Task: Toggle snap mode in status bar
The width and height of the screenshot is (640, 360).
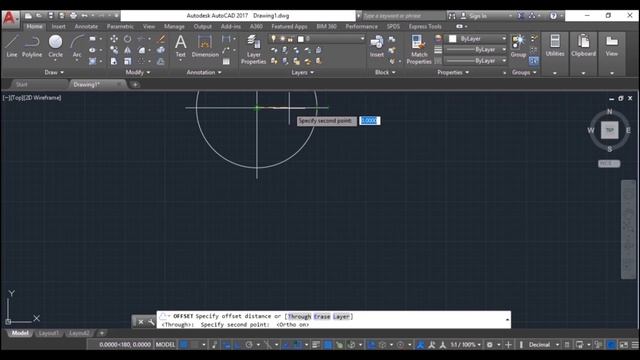Action: [196, 345]
